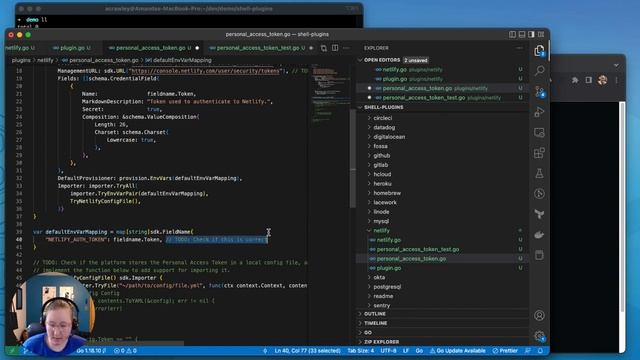640x360 pixels.
Task: Open the browser side panel icon
Action: pyautogui.click(x=589, y=80)
